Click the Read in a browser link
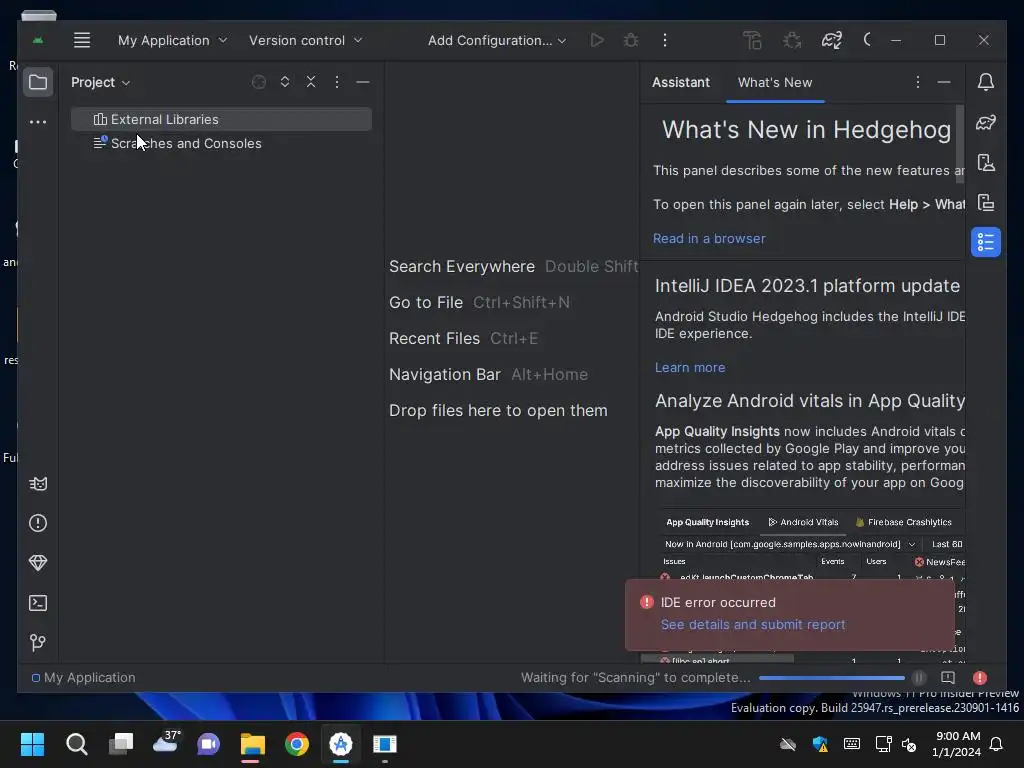Screen dimensions: 1024x768 click(x=709, y=239)
